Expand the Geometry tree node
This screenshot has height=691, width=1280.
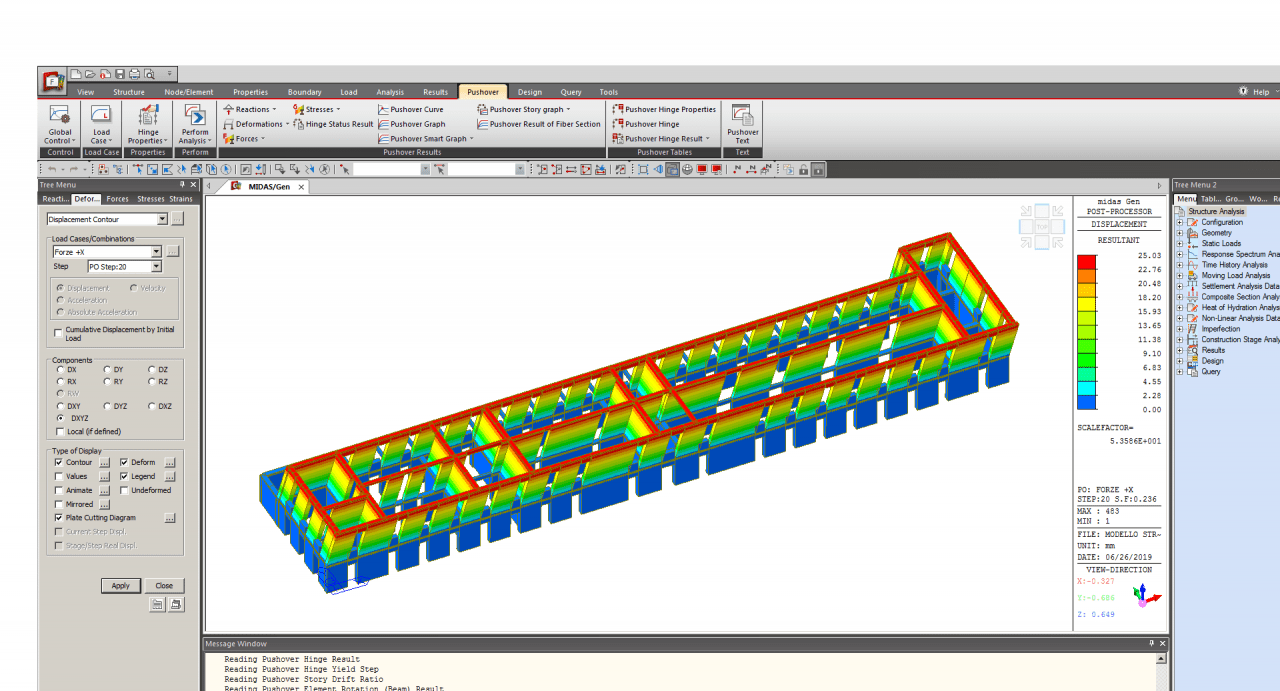point(1180,233)
